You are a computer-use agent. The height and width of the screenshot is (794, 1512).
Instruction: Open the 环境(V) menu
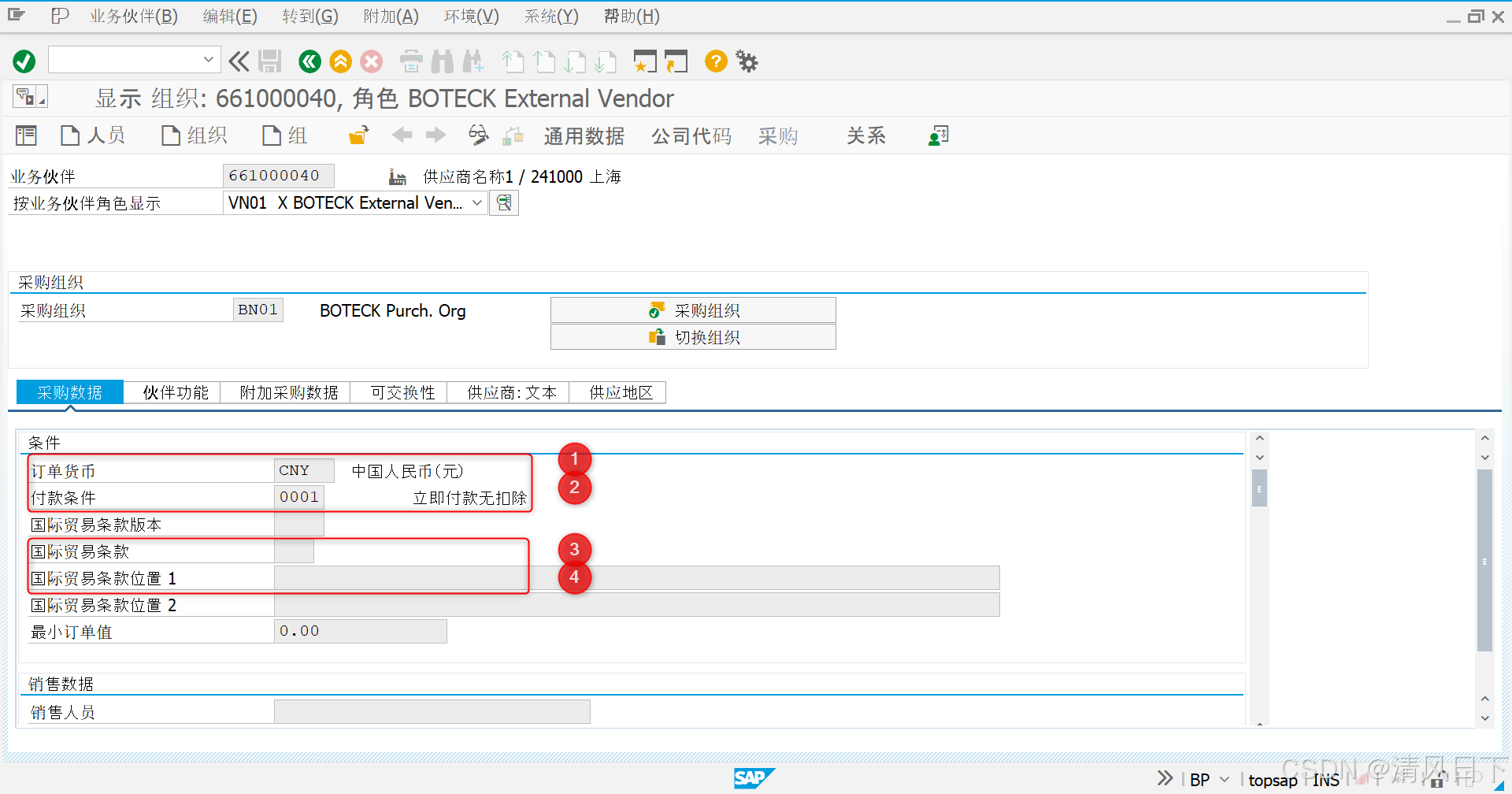pyautogui.click(x=472, y=16)
